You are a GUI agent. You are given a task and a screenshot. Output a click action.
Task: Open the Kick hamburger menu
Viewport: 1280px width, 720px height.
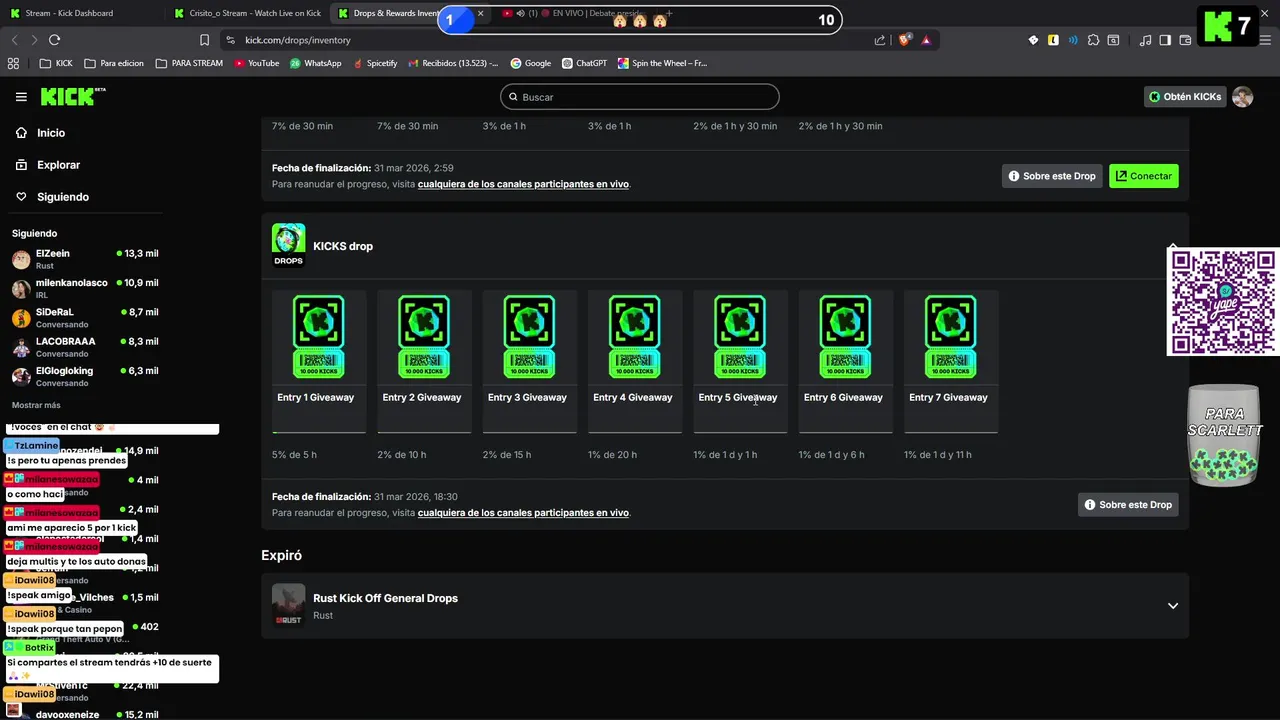21,97
